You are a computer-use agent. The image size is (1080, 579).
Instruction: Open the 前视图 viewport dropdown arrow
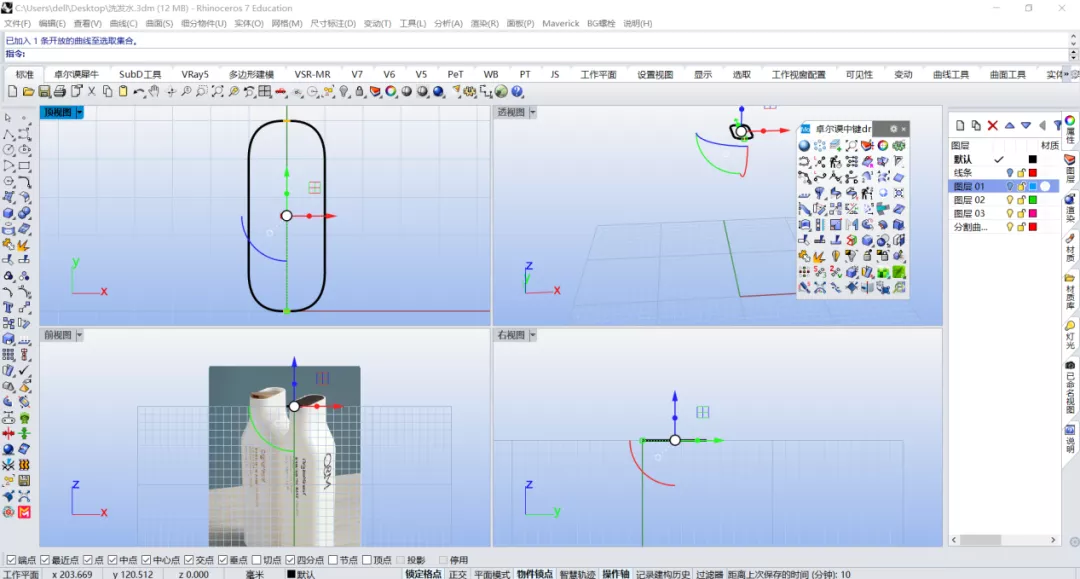tap(79, 335)
